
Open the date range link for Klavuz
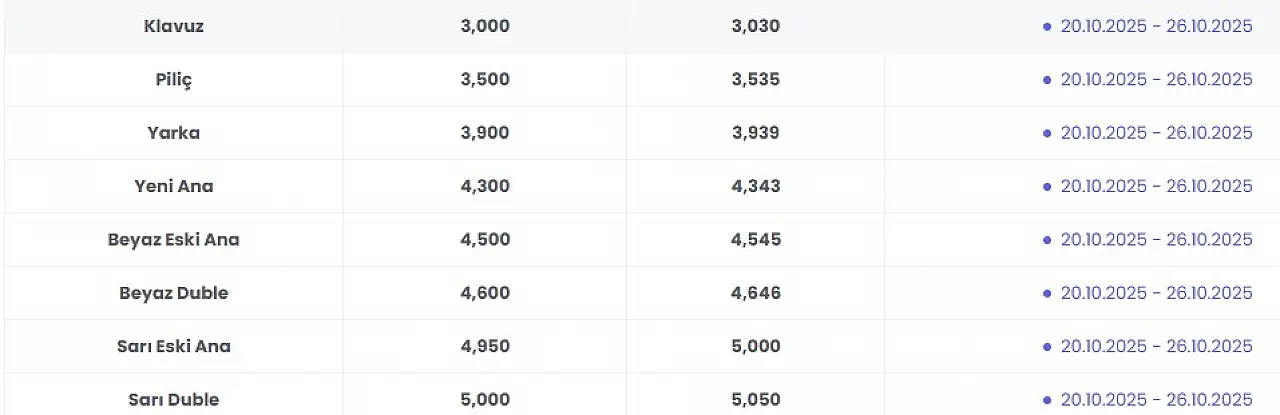[1156, 27]
